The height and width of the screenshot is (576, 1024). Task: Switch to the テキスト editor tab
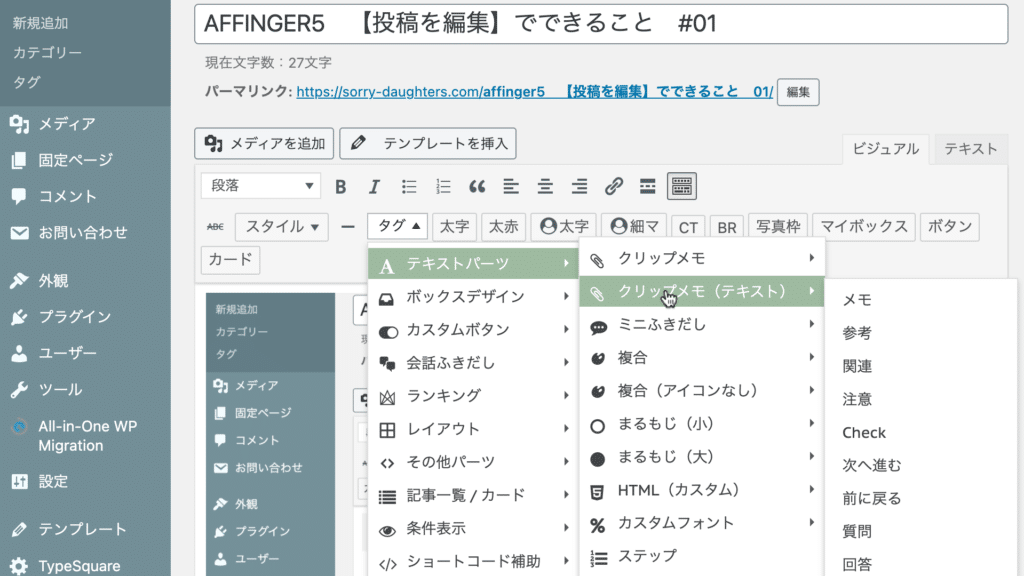coord(970,149)
